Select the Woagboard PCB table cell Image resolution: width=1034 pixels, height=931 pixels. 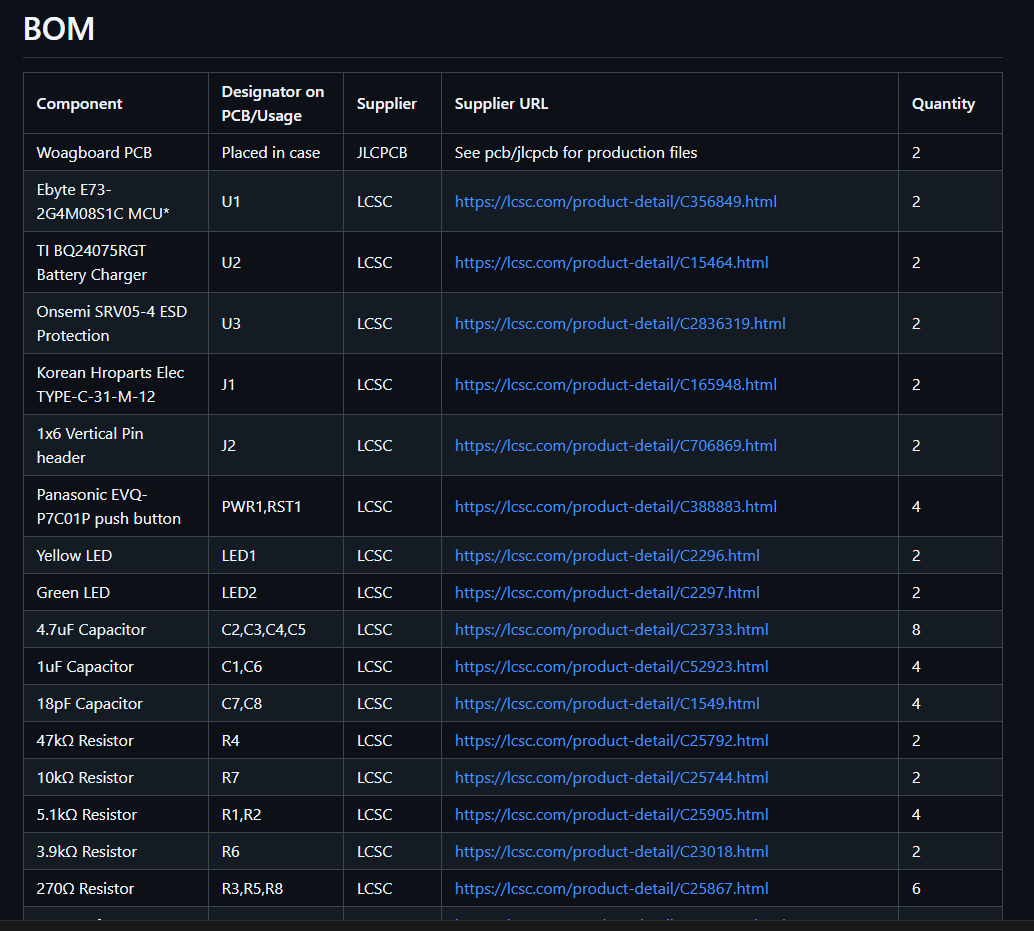(x=94, y=153)
